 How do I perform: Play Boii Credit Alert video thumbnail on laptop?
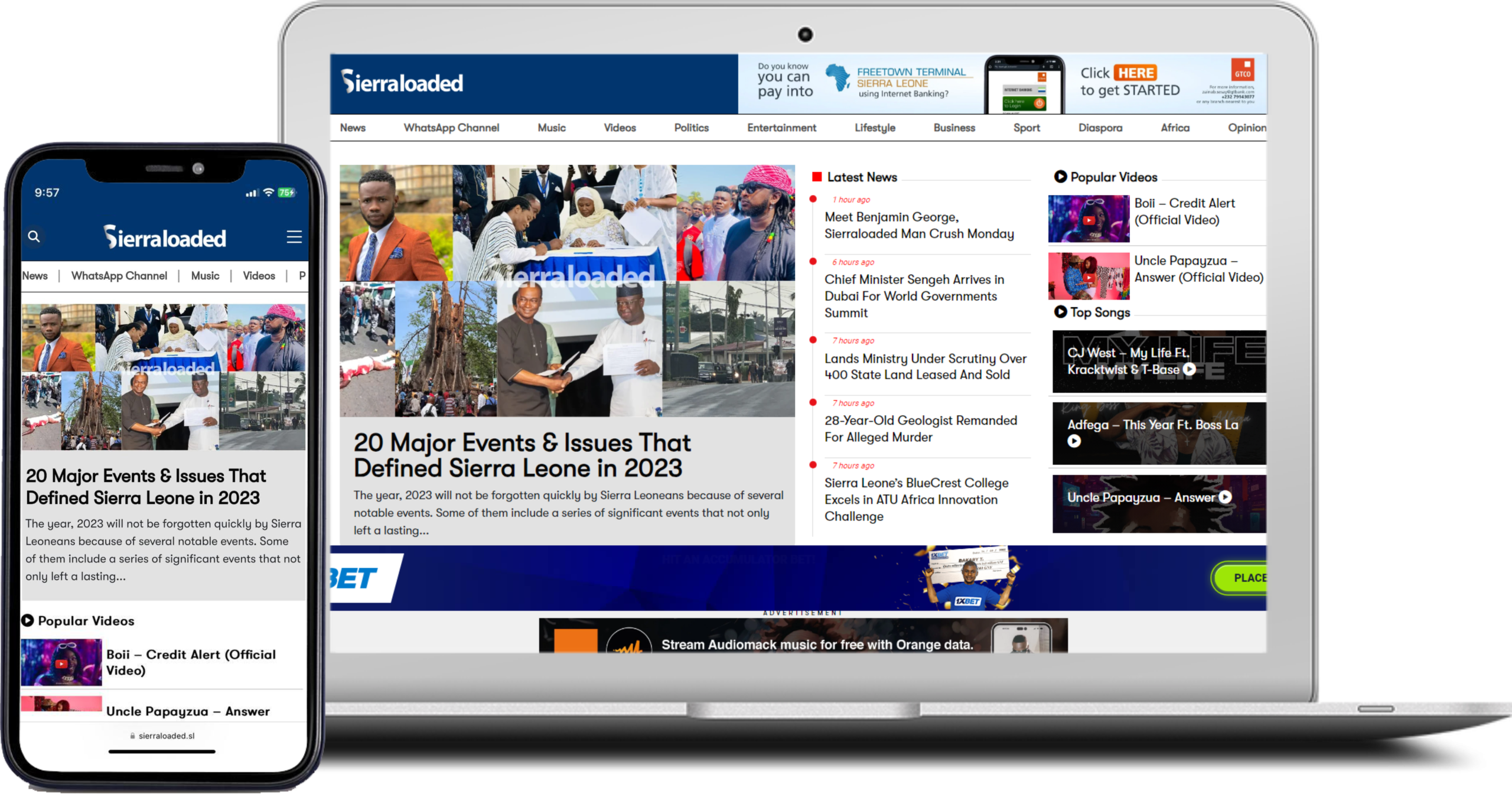coord(1089,219)
